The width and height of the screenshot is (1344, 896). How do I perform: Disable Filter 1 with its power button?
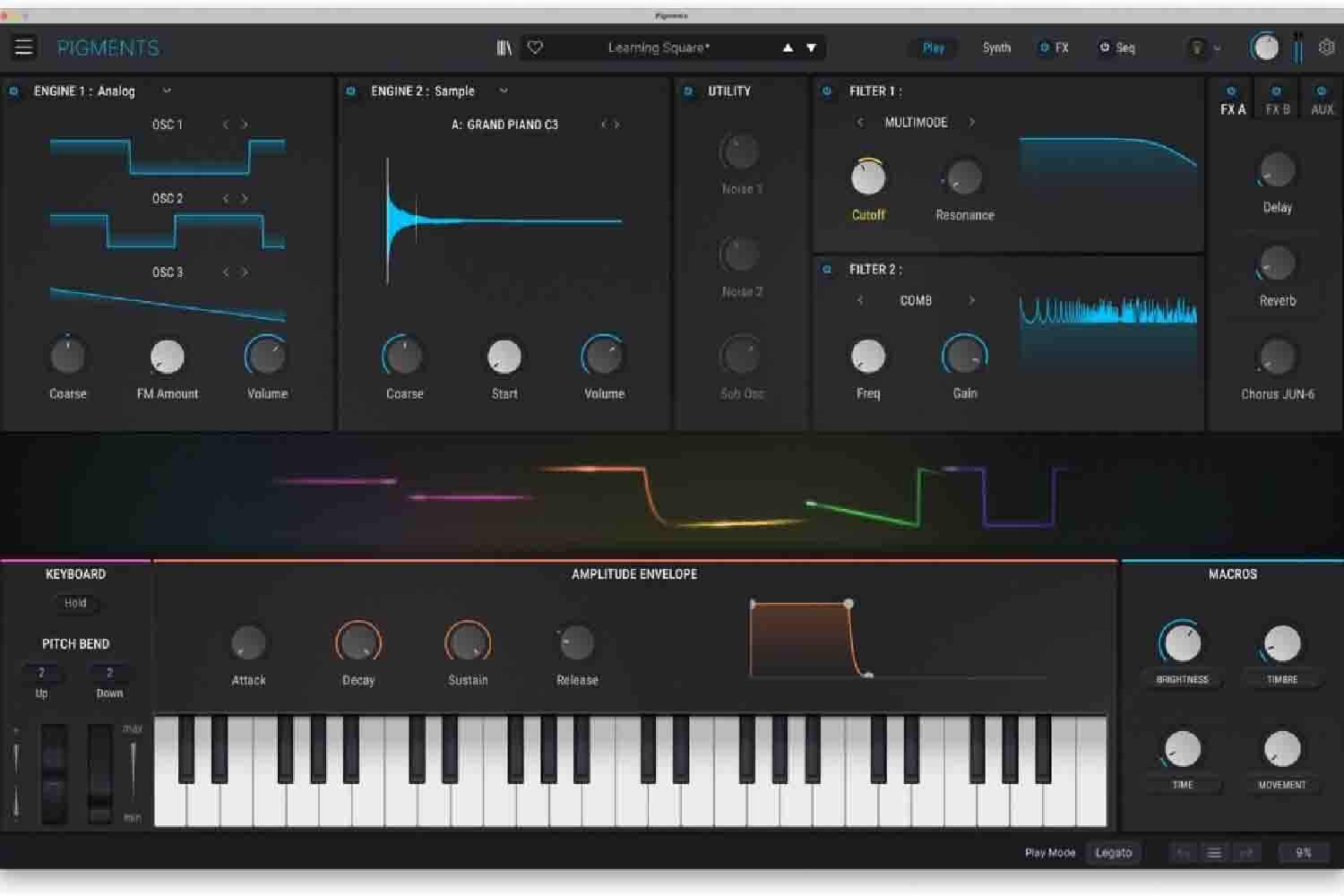[x=827, y=91]
